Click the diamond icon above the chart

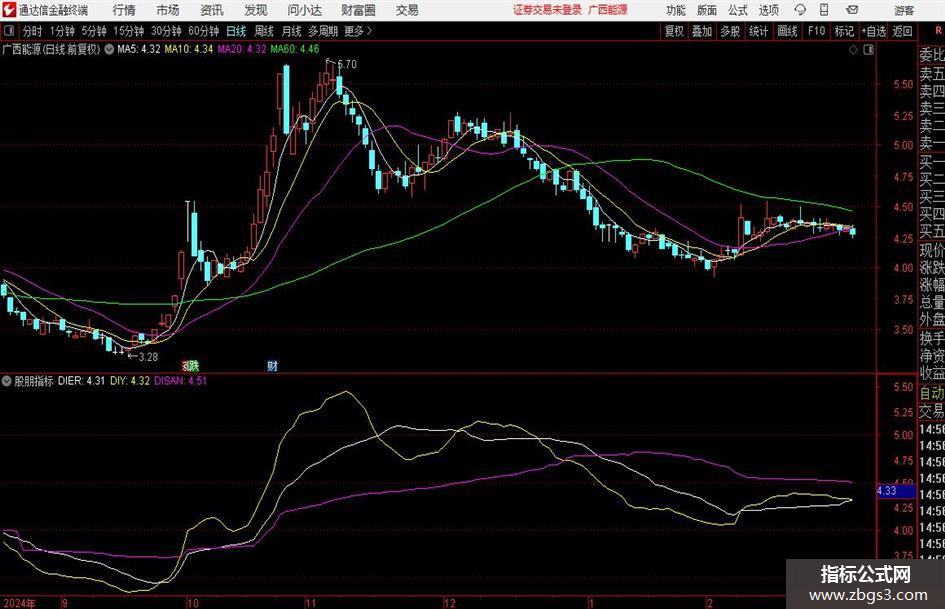[853, 50]
